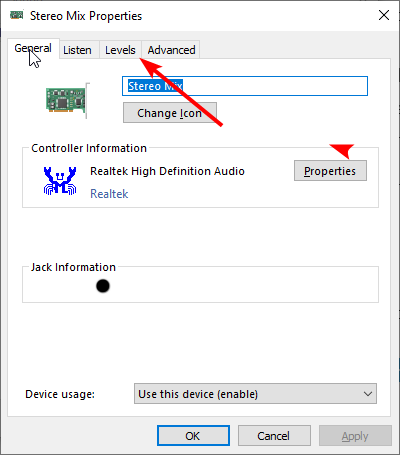Click the green sound card device icon
Viewport: 400px width, 455px height.
click(x=67, y=100)
